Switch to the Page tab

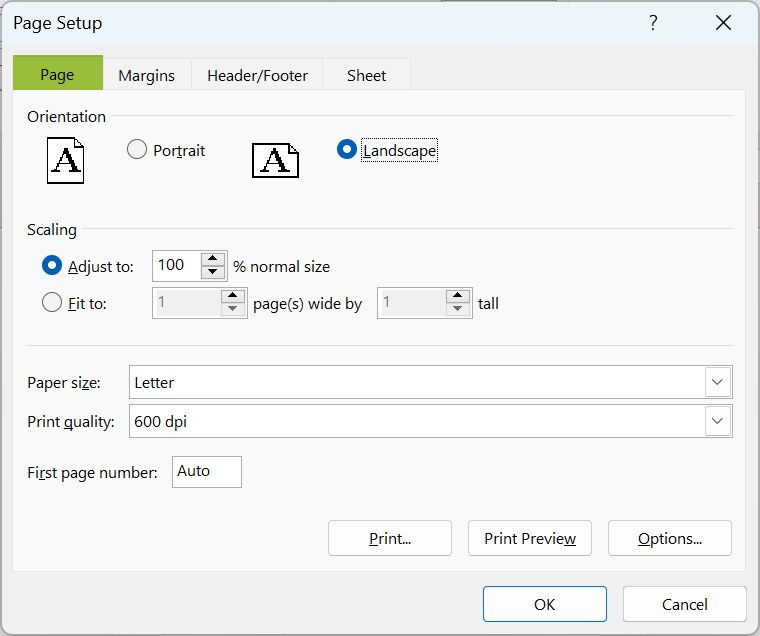pos(58,74)
